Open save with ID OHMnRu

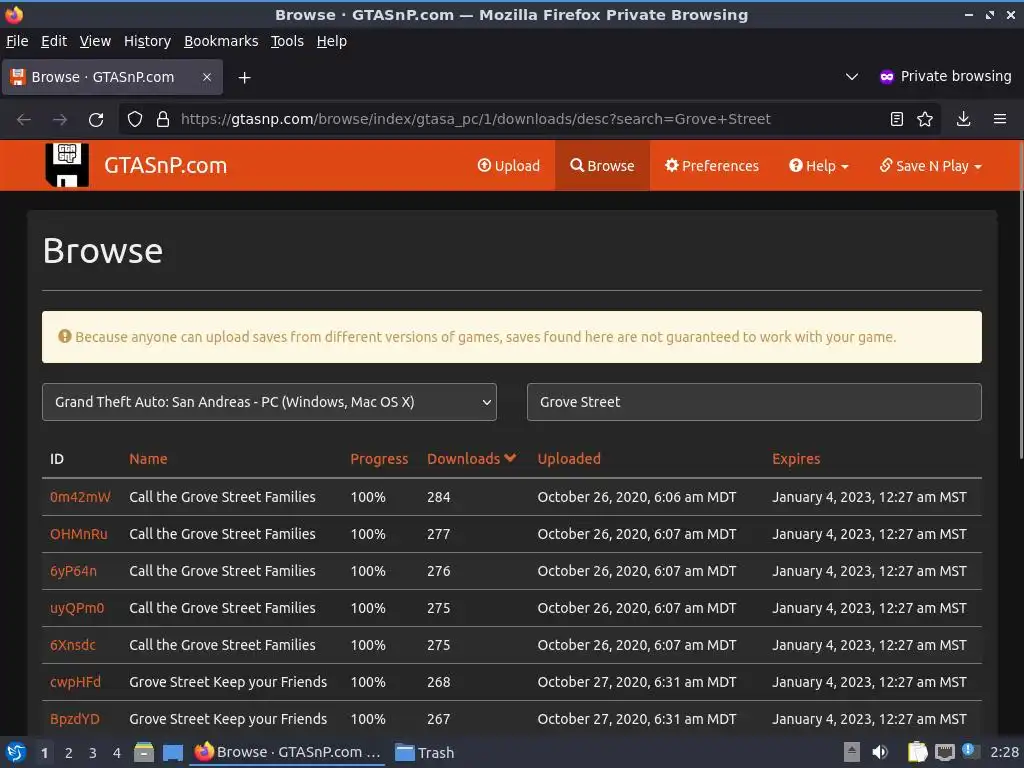(x=78, y=534)
